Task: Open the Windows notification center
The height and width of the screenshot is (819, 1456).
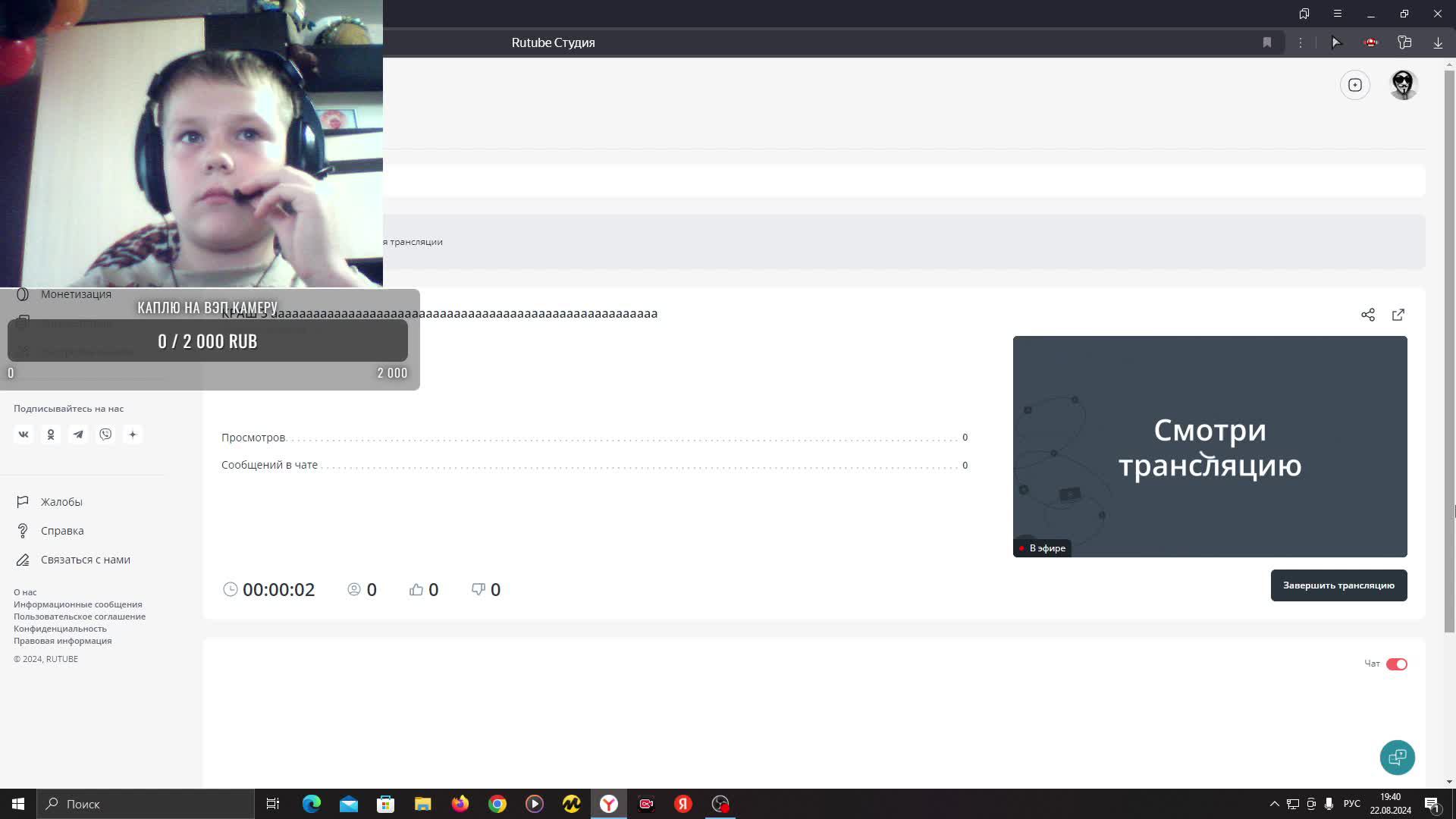Action: [x=1432, y=804]
